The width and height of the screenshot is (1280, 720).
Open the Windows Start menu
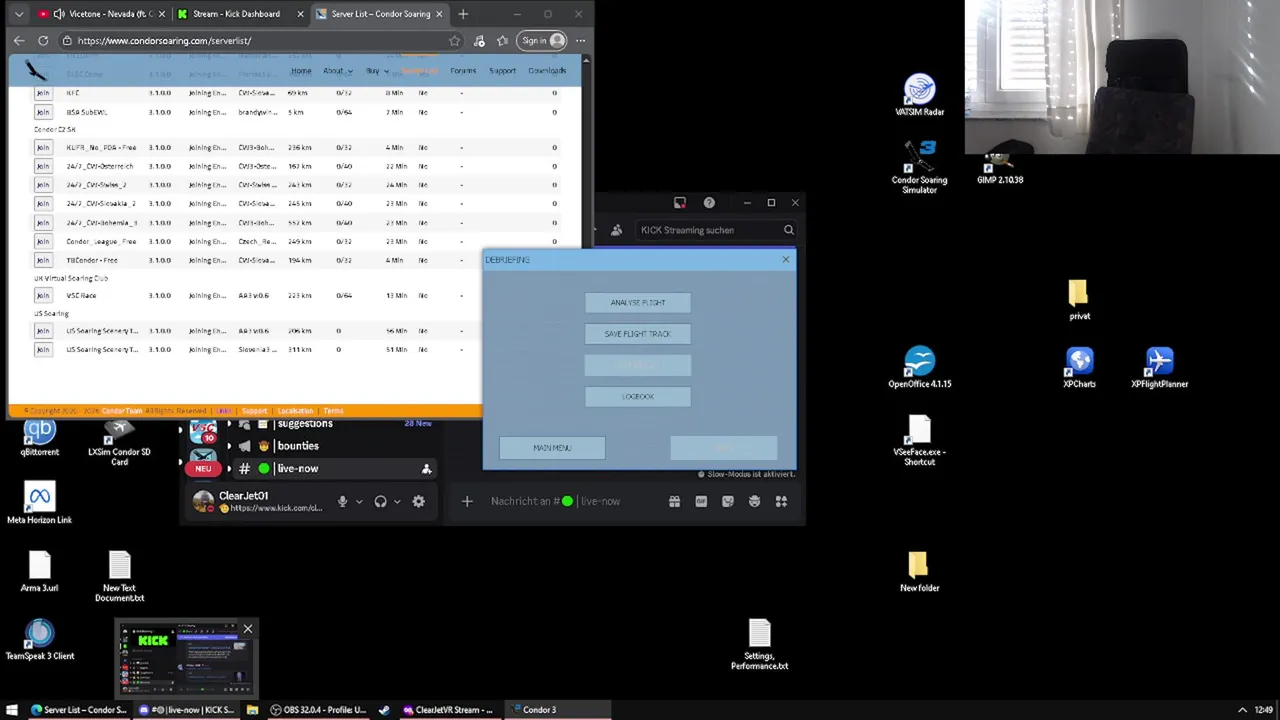point(12,710)
